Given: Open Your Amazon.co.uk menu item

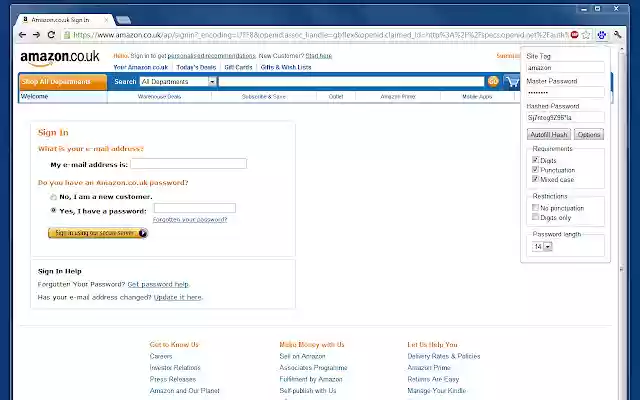Looking at the screenshot, I should click(141, 67).
